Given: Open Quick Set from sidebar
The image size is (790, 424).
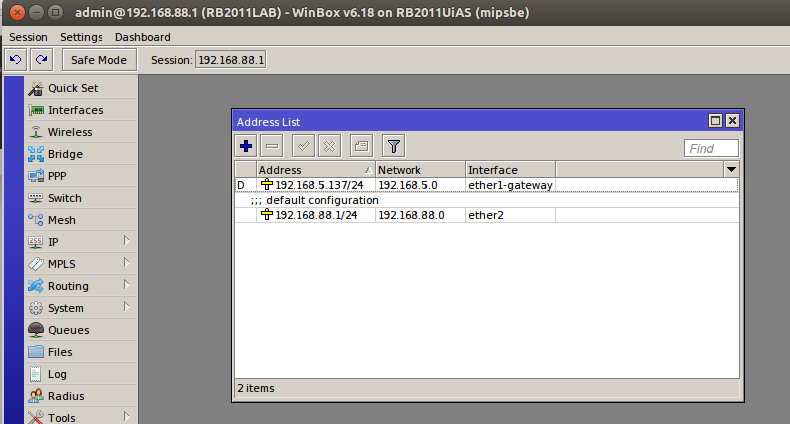Looking at the screenshot, I should [72, 88].
